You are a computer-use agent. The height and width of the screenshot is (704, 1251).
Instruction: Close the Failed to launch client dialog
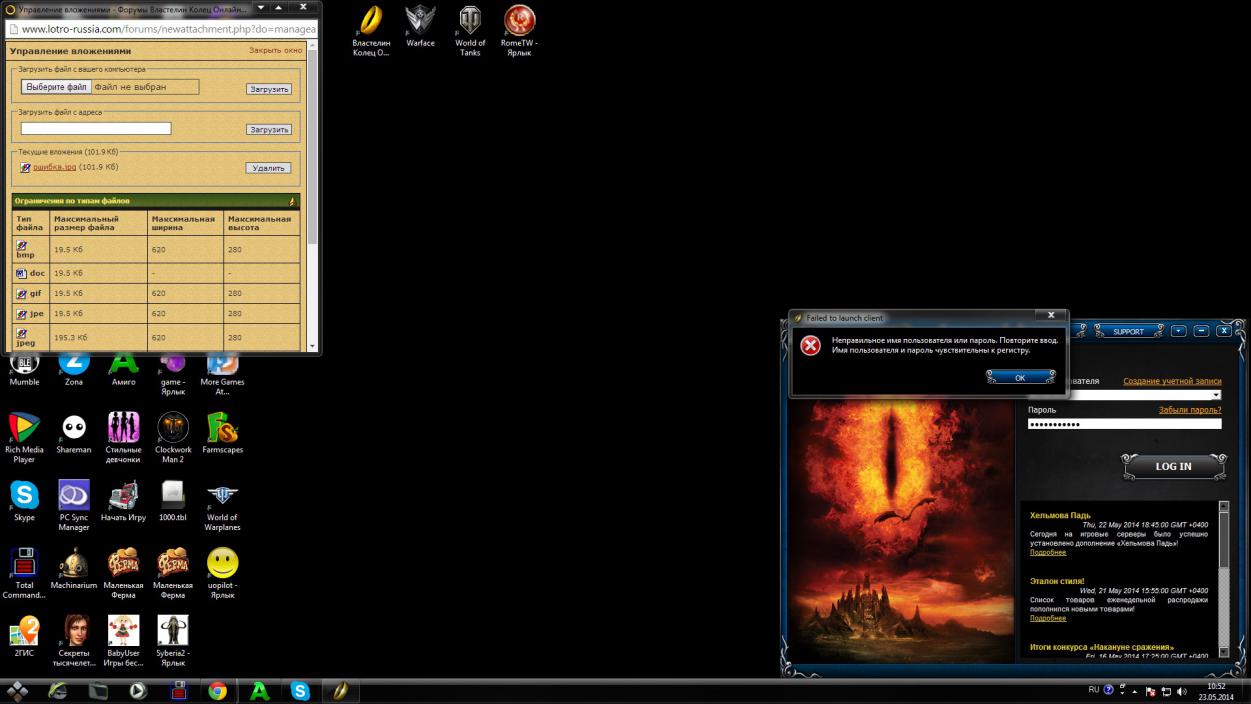click(x=1050, y=315)
